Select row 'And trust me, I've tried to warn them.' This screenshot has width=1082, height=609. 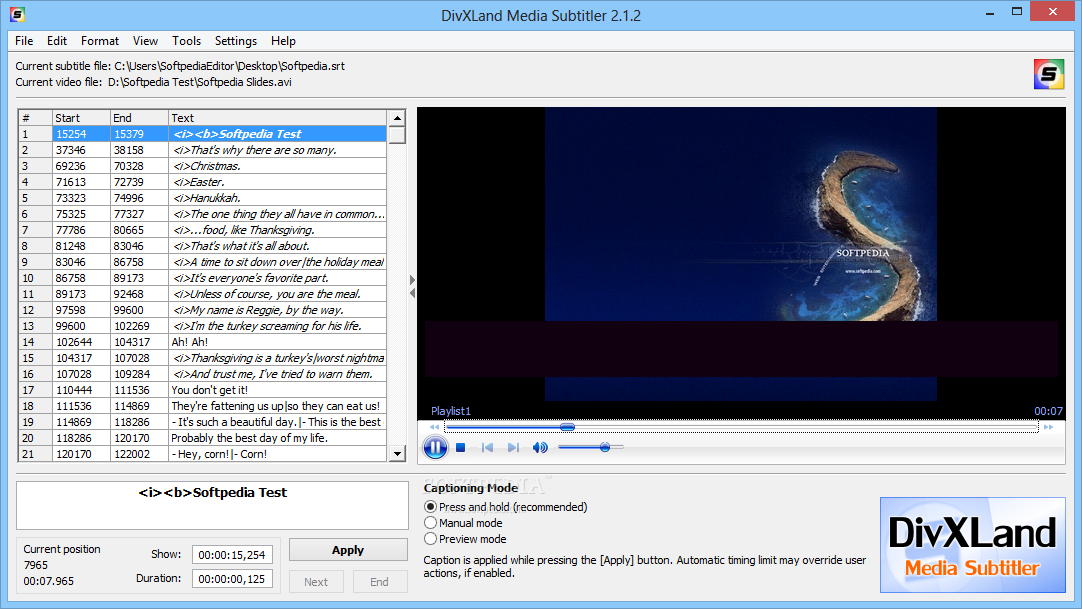[x=203, y=374]
